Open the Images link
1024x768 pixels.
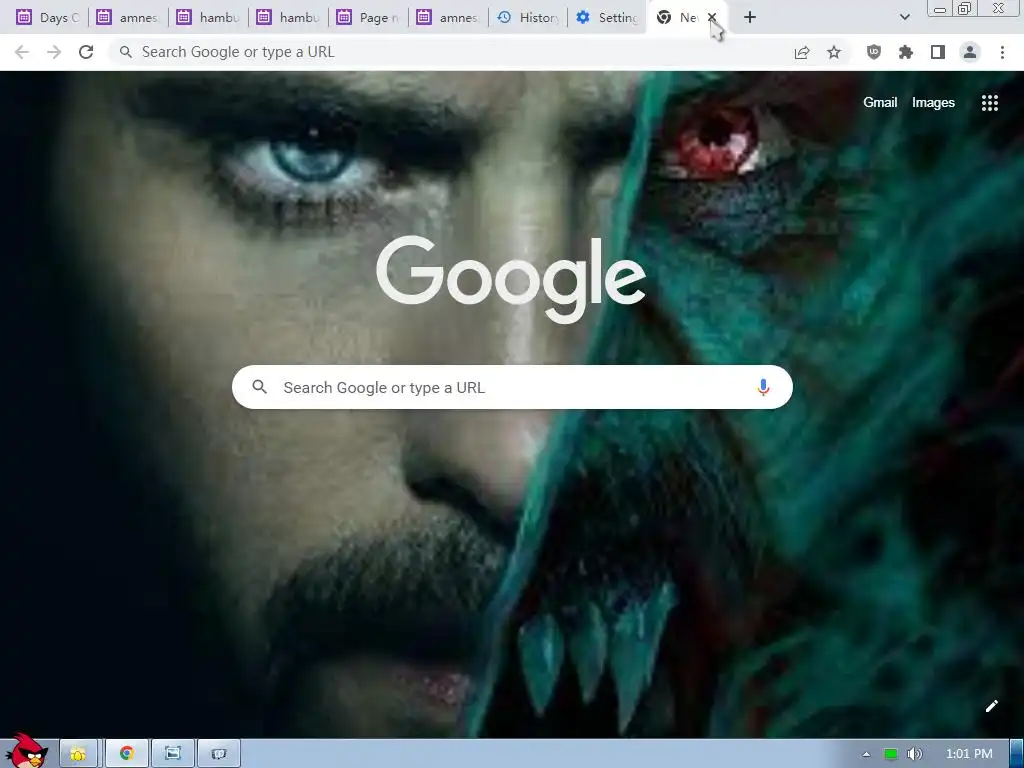(933, 103)
